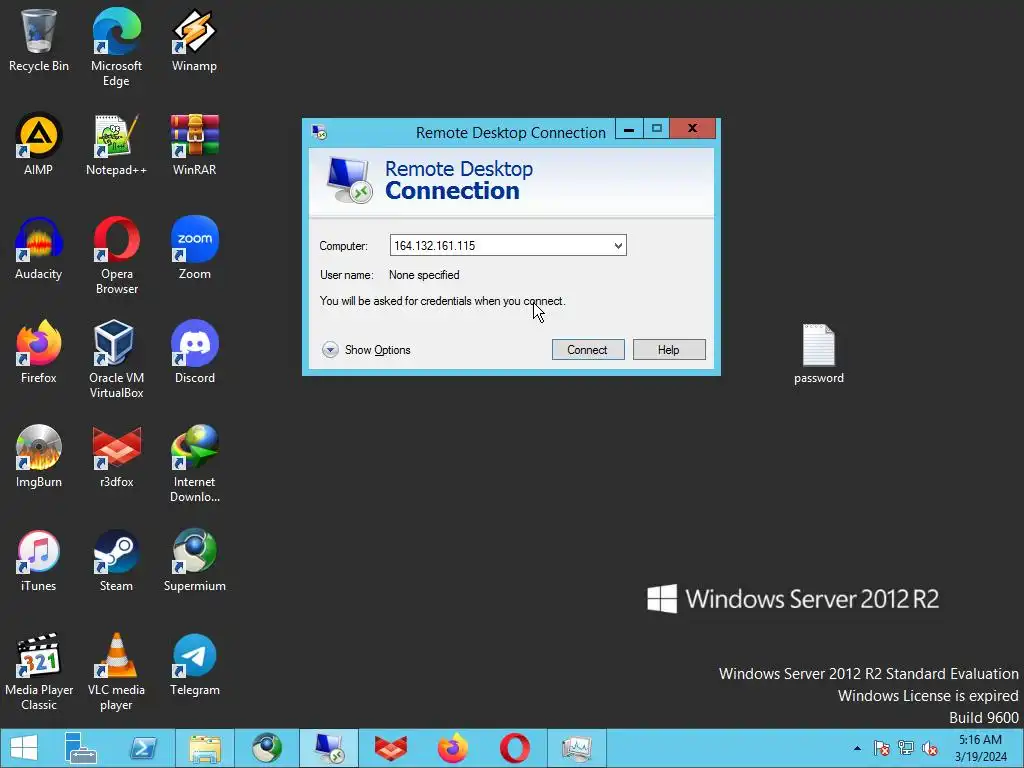Click the Firefox desktop icon
The width and height of the screenshot is (1024, 768).
pyautogui.click(x=39, y=352)
